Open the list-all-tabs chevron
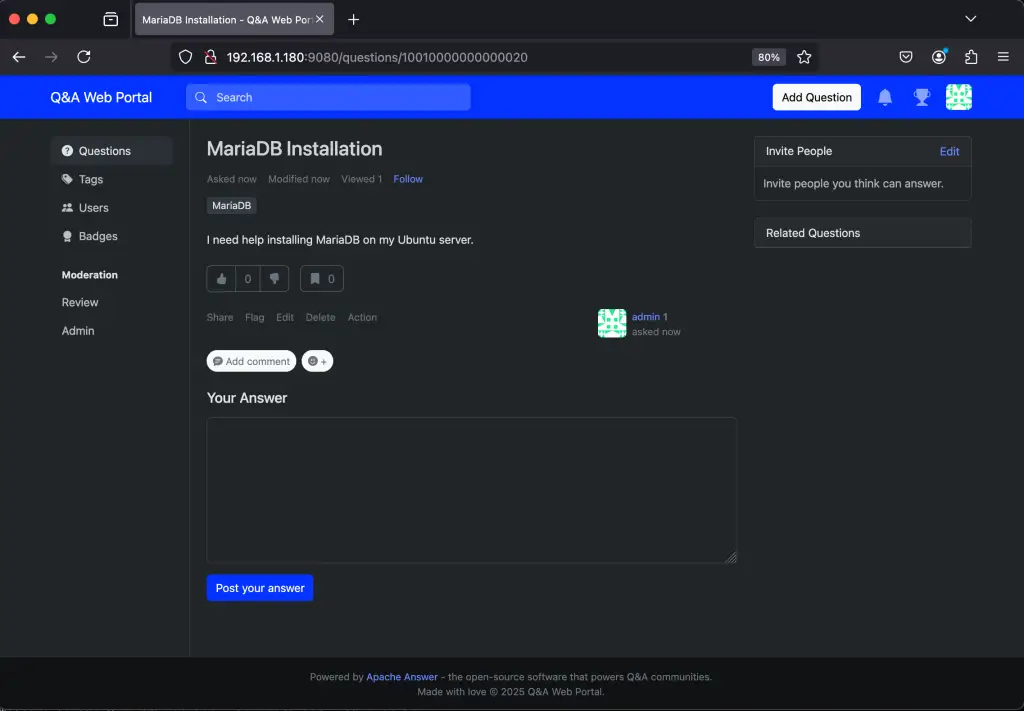Viewport: 1024px width, 711px height. [970, 19]
